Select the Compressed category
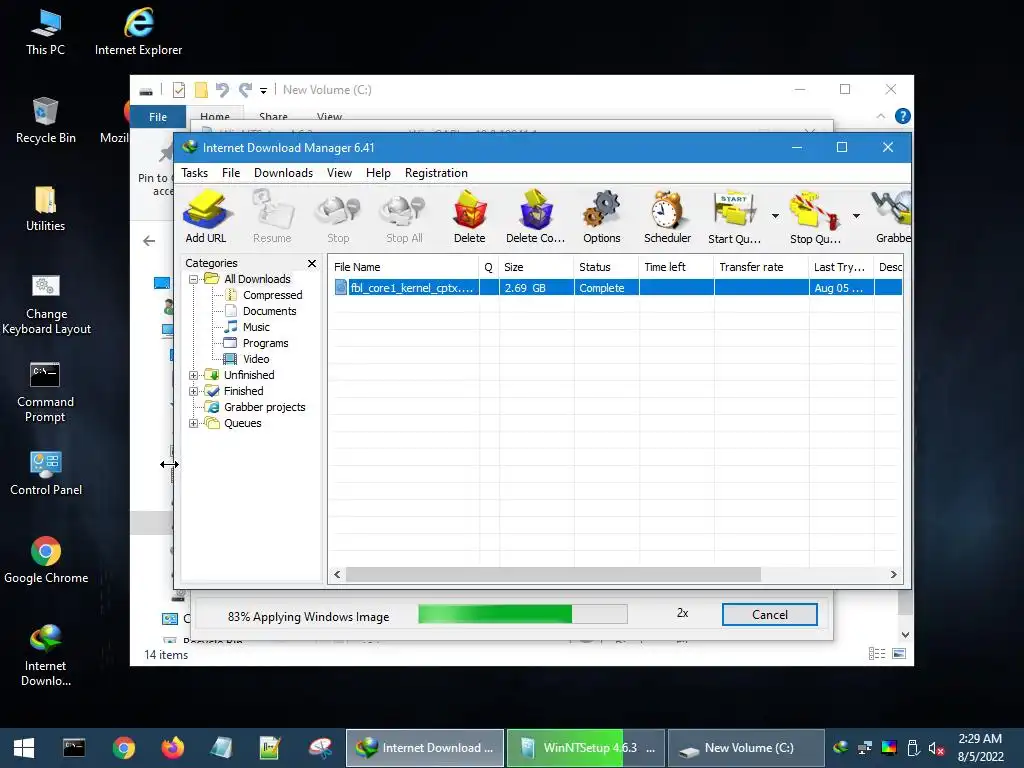The image size is (1024, 768). click(x=272, y=295)
